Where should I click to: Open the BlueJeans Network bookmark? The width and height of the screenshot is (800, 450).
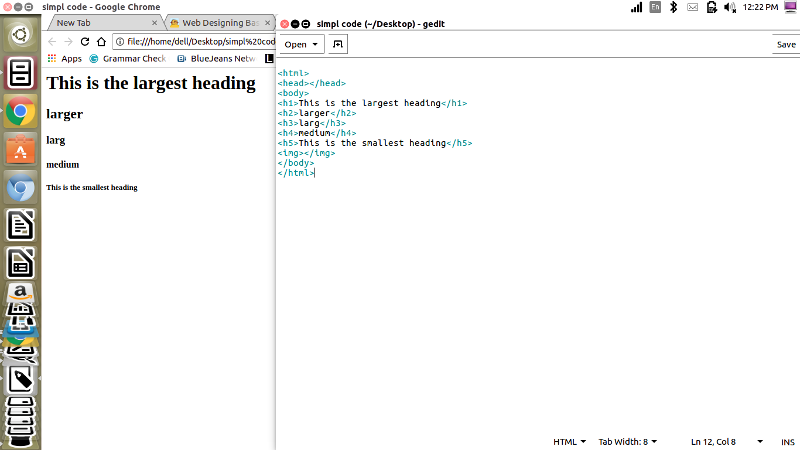(x=216, y=59)
